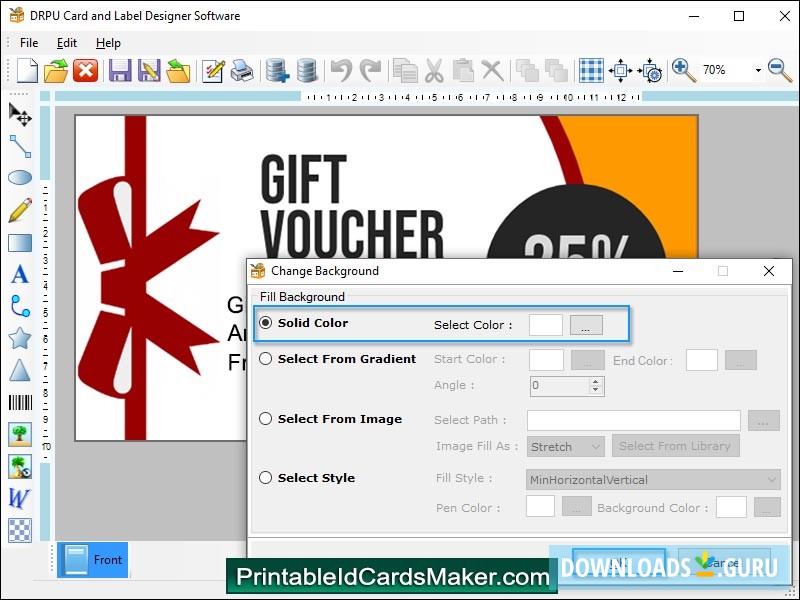Click the zoom in magnifier icon
The height and width of the screenshot is (600, 800).
pos(683,70)
